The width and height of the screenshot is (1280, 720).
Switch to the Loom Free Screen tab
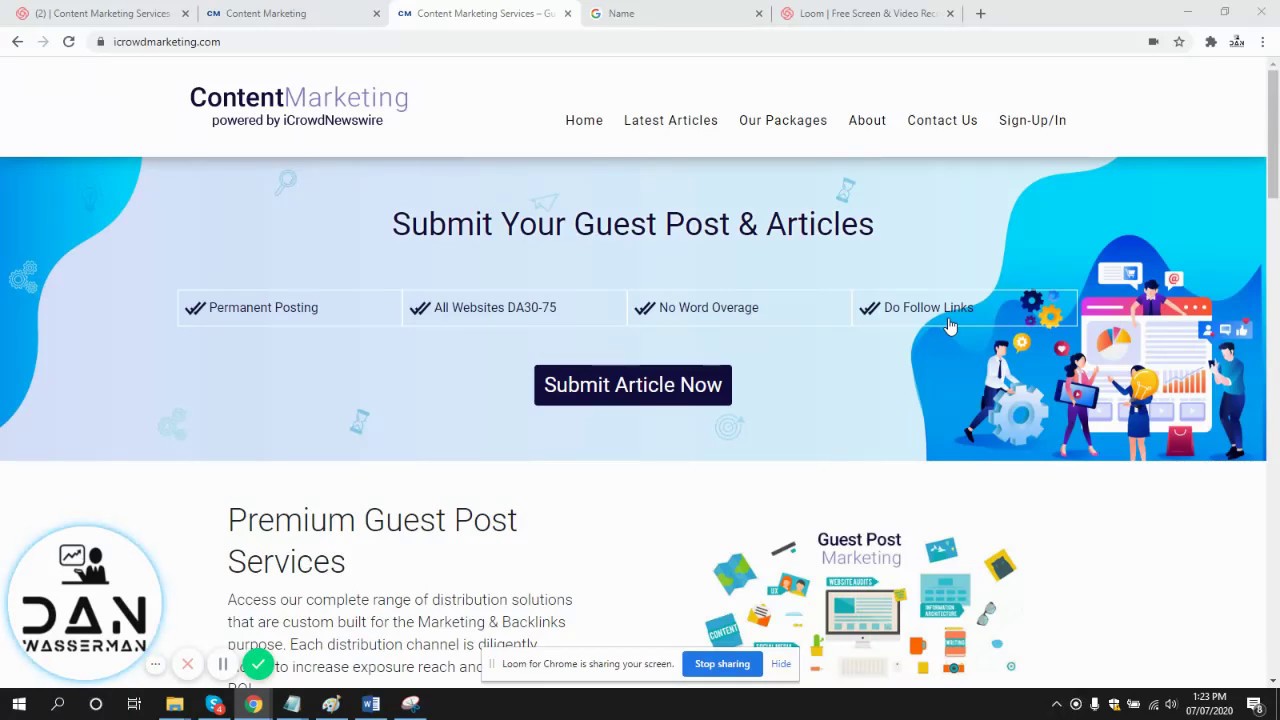click(x=868, y=14)
